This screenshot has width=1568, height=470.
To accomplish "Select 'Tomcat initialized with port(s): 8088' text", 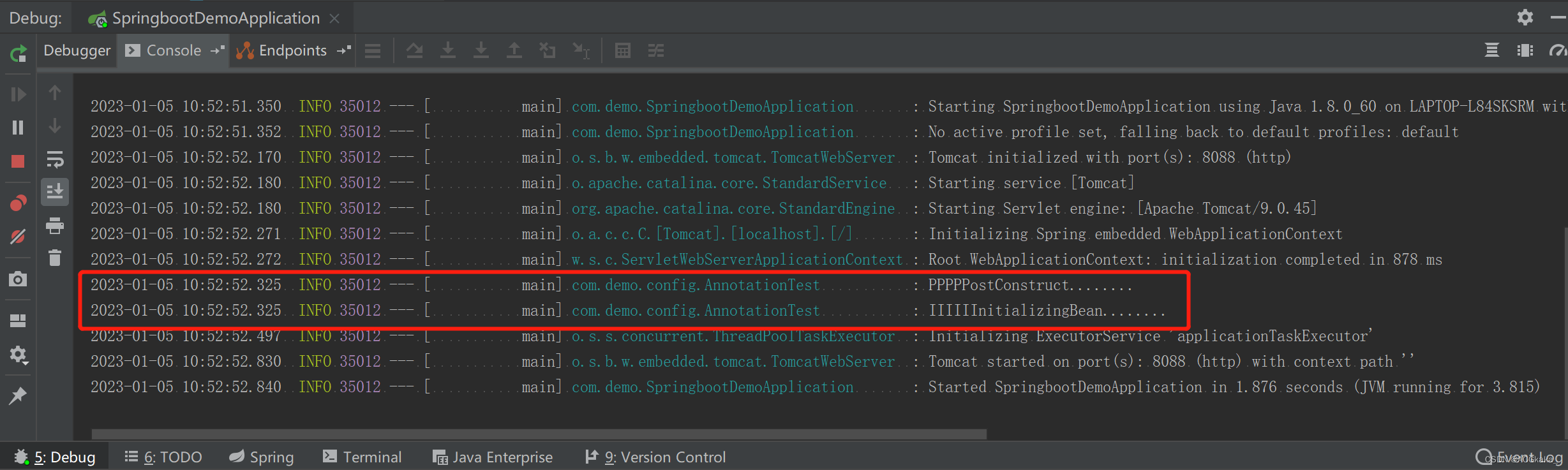I will tap(1082, 158).
